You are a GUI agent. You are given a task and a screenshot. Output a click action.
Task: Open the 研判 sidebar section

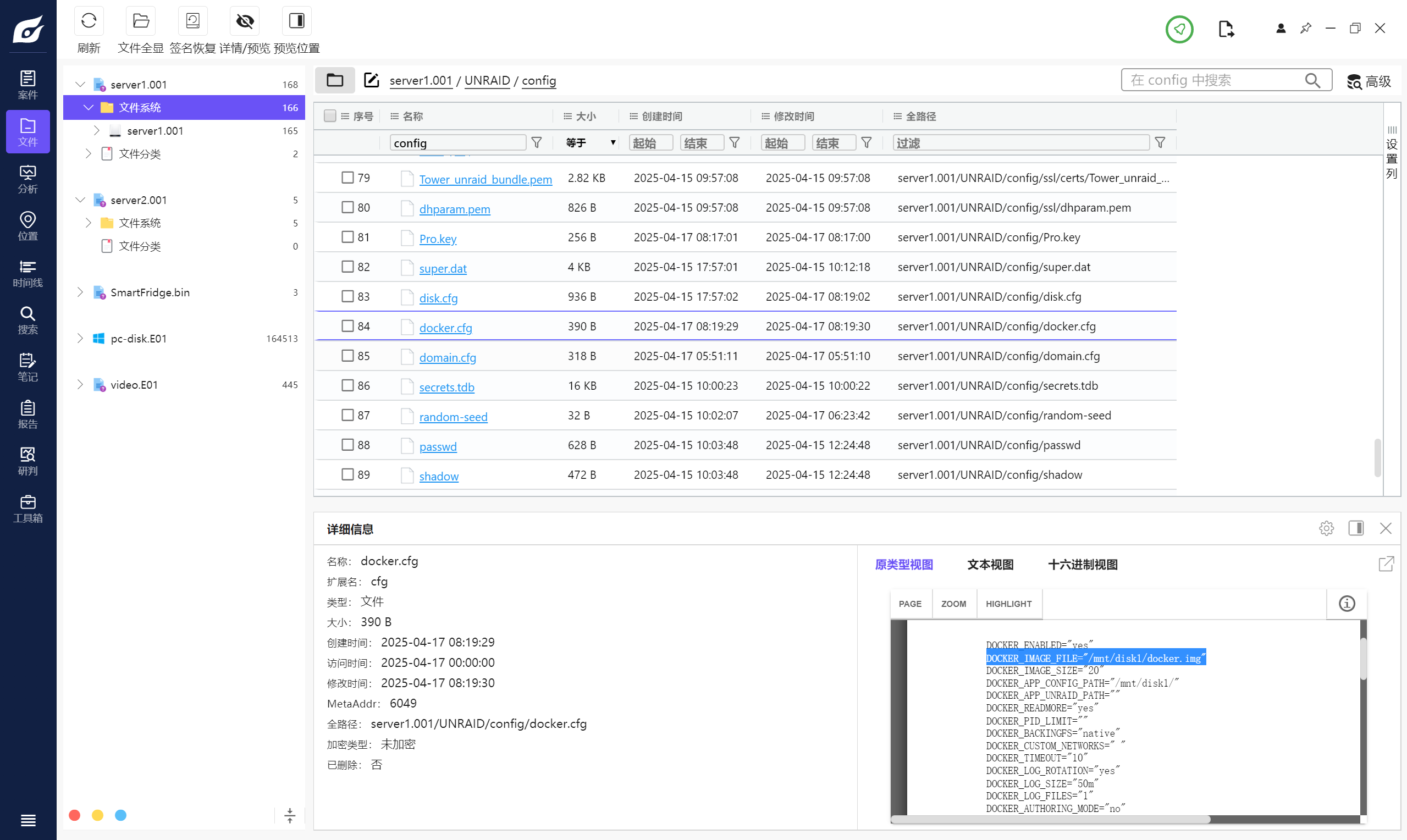[27, 461]
